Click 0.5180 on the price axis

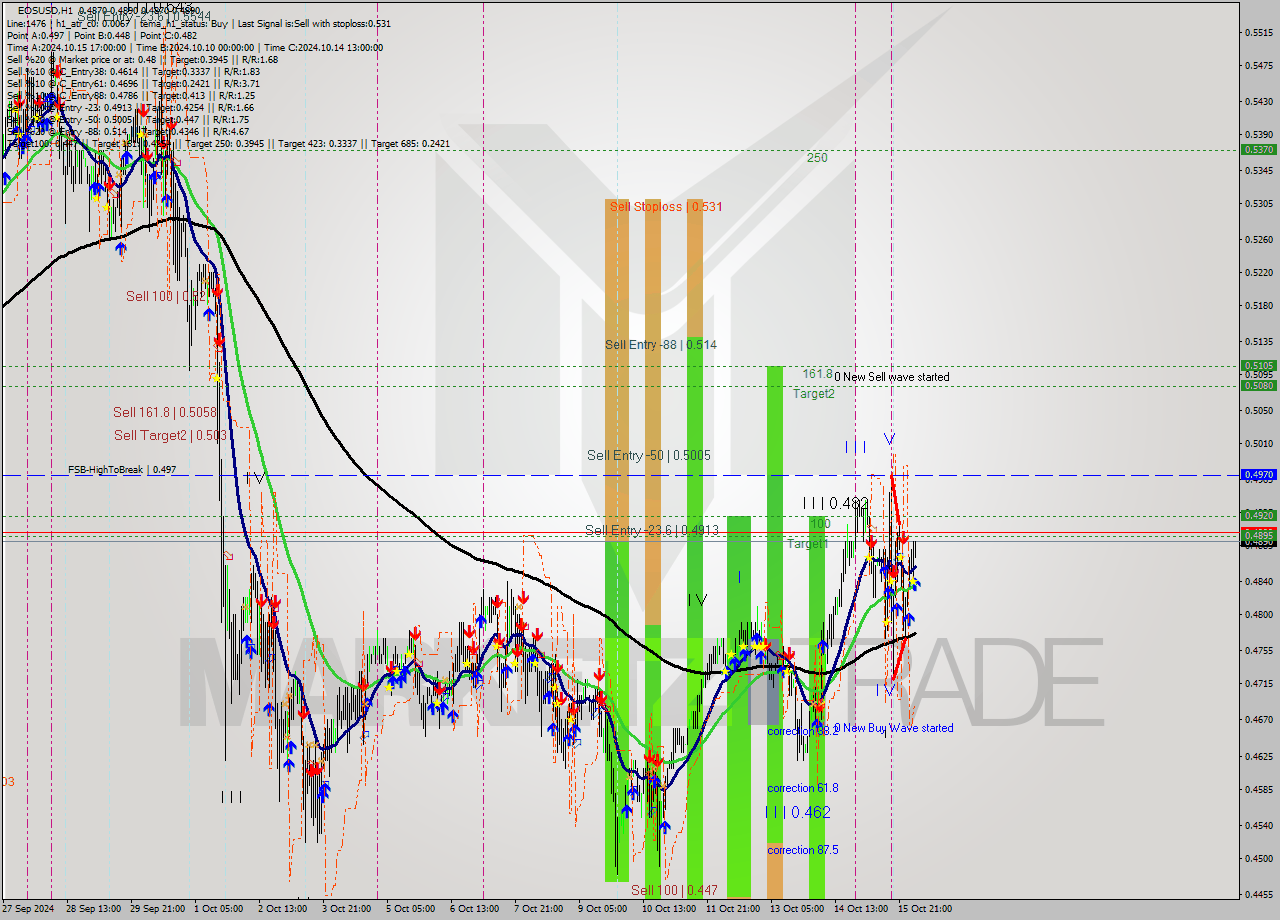[x=1258, y=305]
